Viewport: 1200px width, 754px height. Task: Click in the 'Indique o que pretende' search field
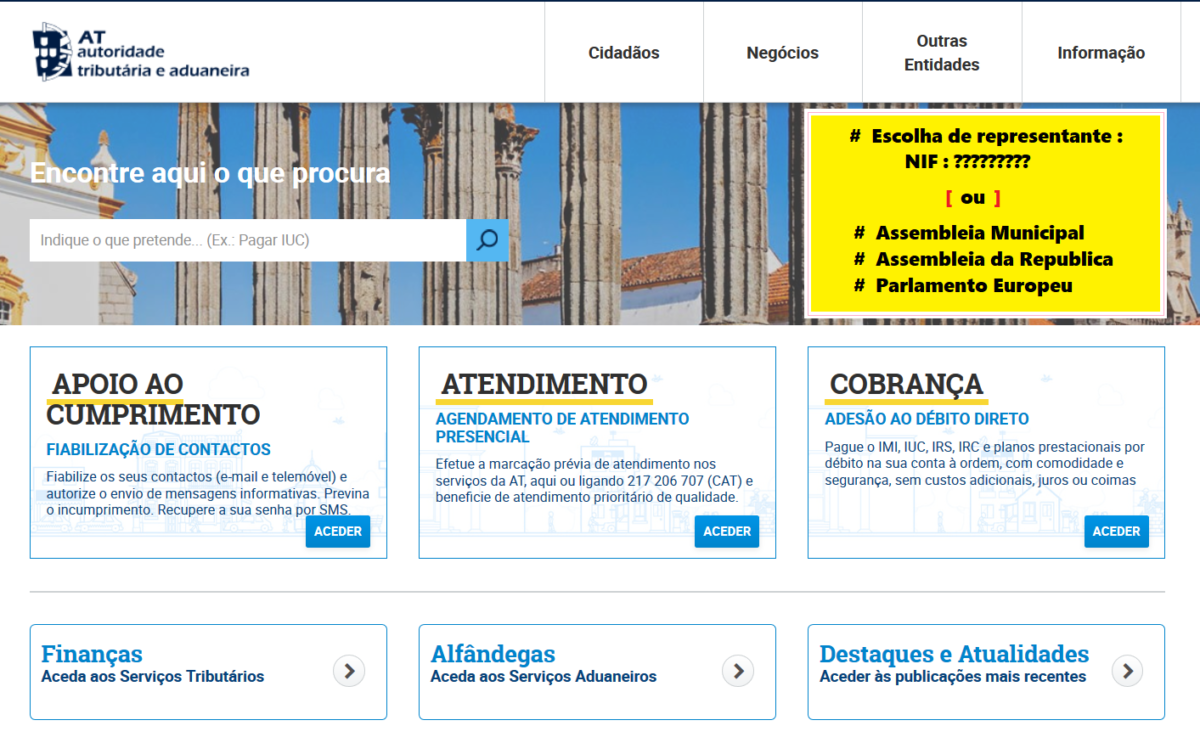click(x=248, y=240)
